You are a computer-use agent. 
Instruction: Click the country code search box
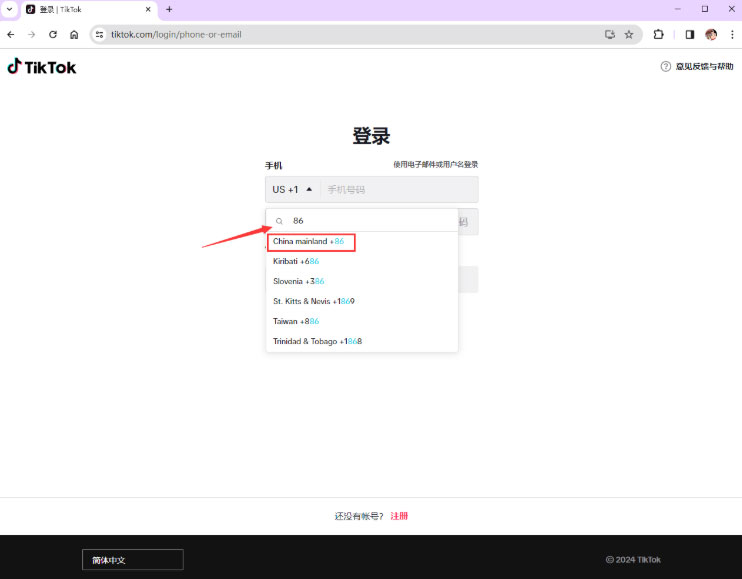pos(362,221)
